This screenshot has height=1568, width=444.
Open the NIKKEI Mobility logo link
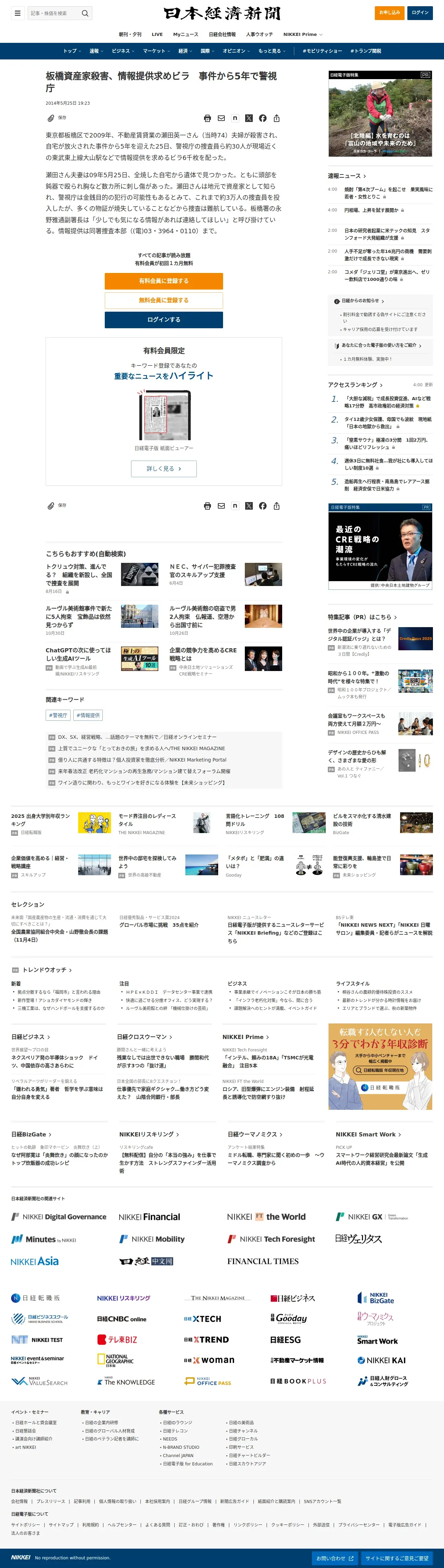[x=152, y=1239]
